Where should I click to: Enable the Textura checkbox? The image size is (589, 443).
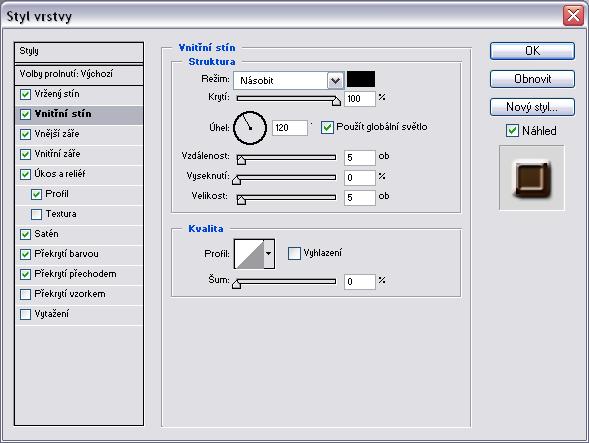pos(36,214)
